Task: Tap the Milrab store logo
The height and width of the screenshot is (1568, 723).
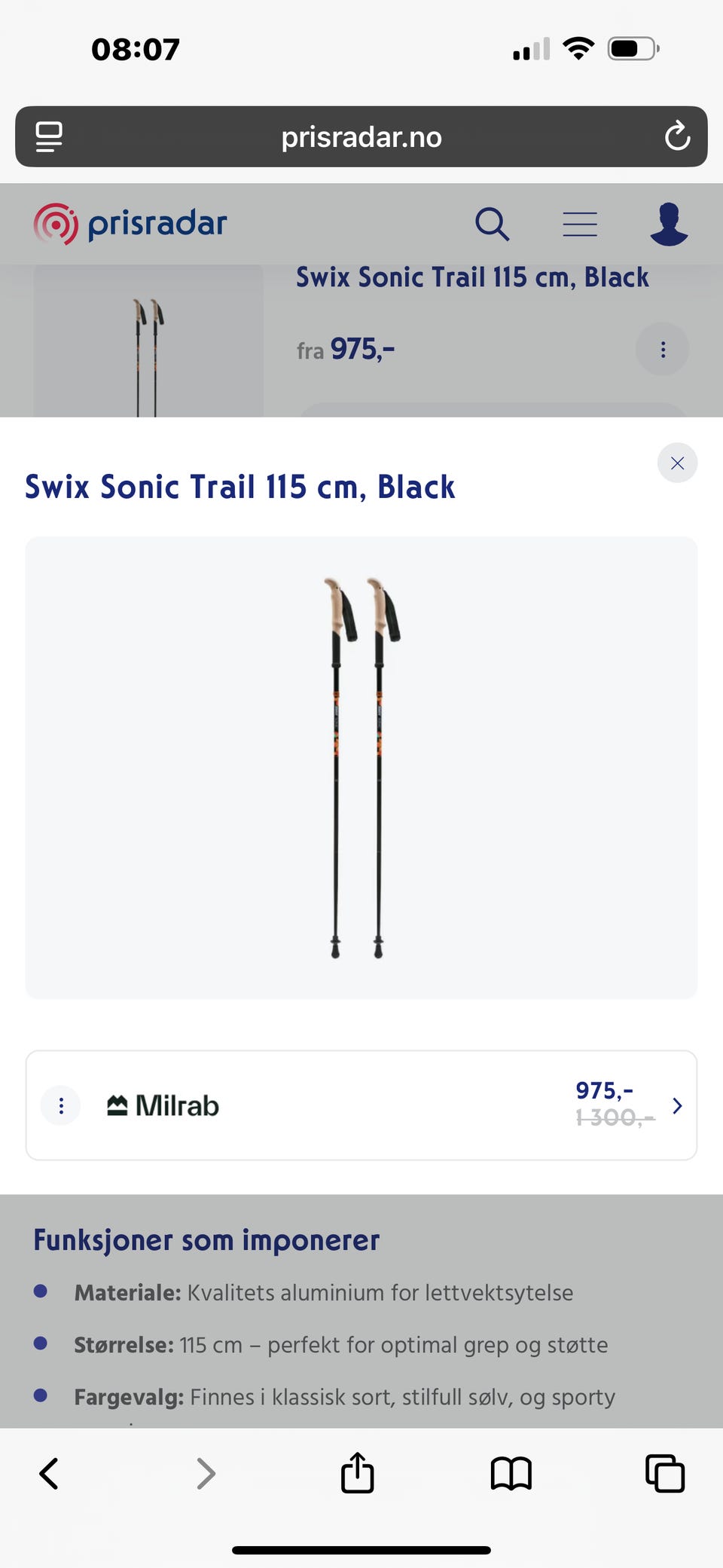Action: coord(163,1105)
